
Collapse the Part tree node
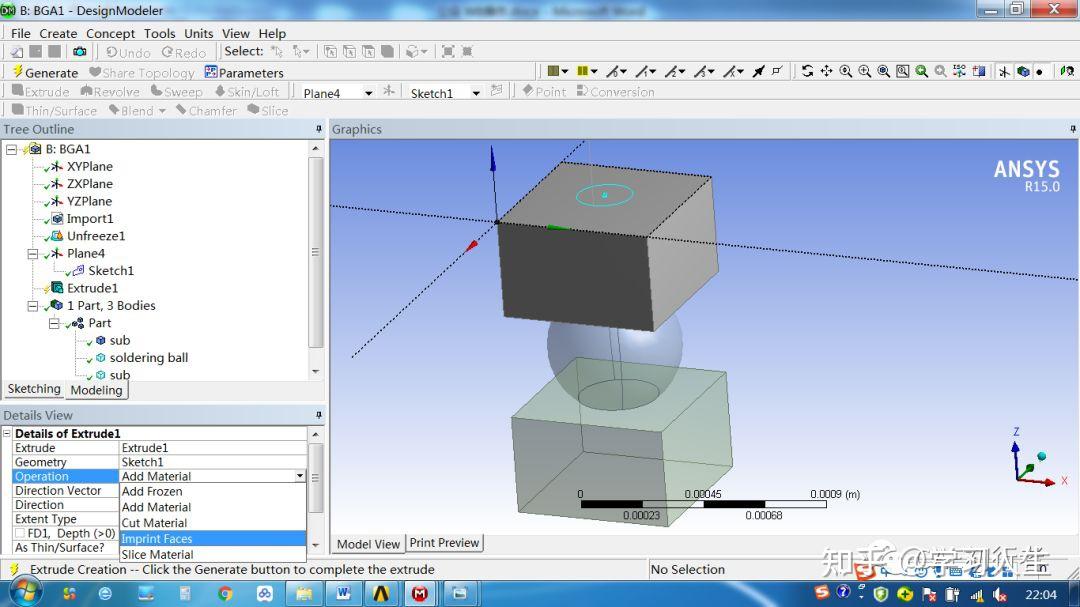coord(54,322)
